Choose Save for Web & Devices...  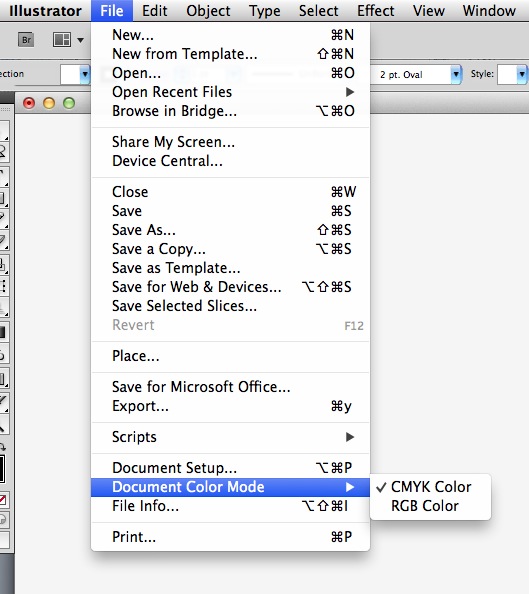(230, 286)
